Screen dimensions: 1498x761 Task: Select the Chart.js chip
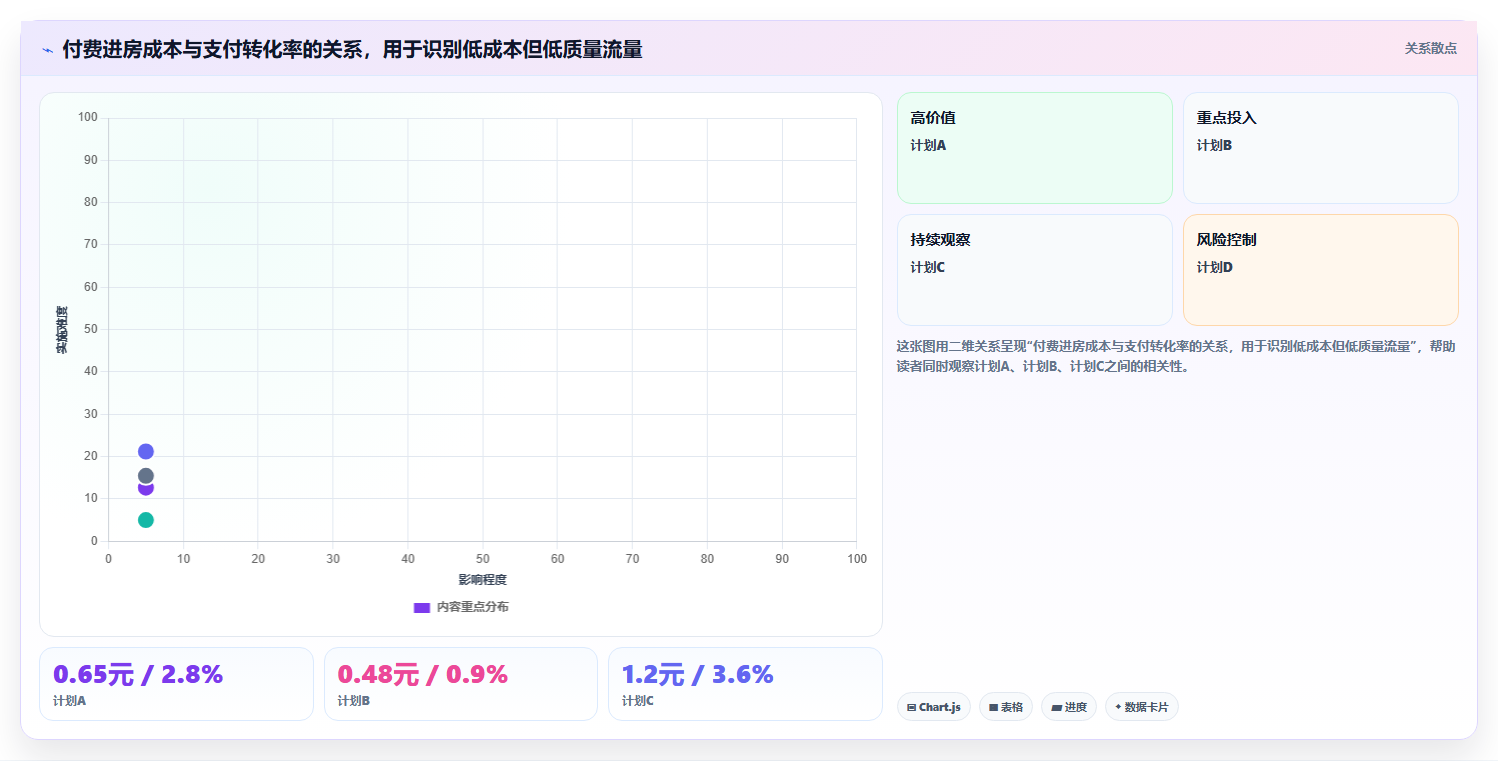point(933,707)
